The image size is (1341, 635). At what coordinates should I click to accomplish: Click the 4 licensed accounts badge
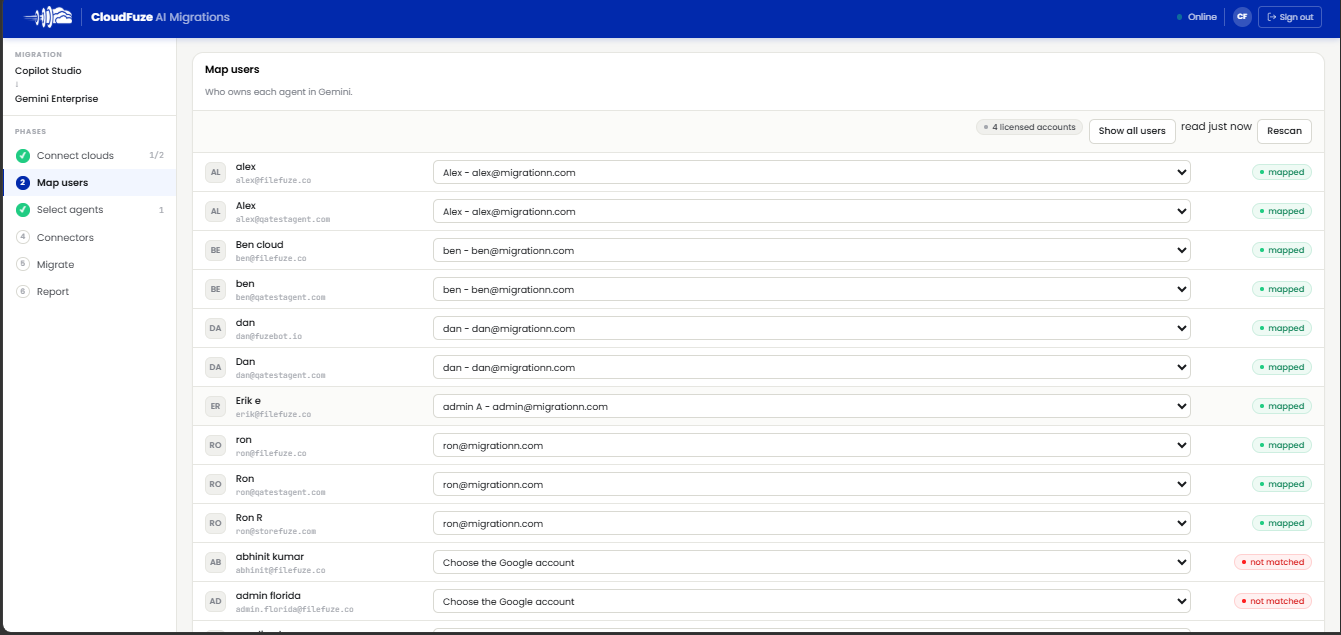pyautogui.click(x=1029, y=128)
